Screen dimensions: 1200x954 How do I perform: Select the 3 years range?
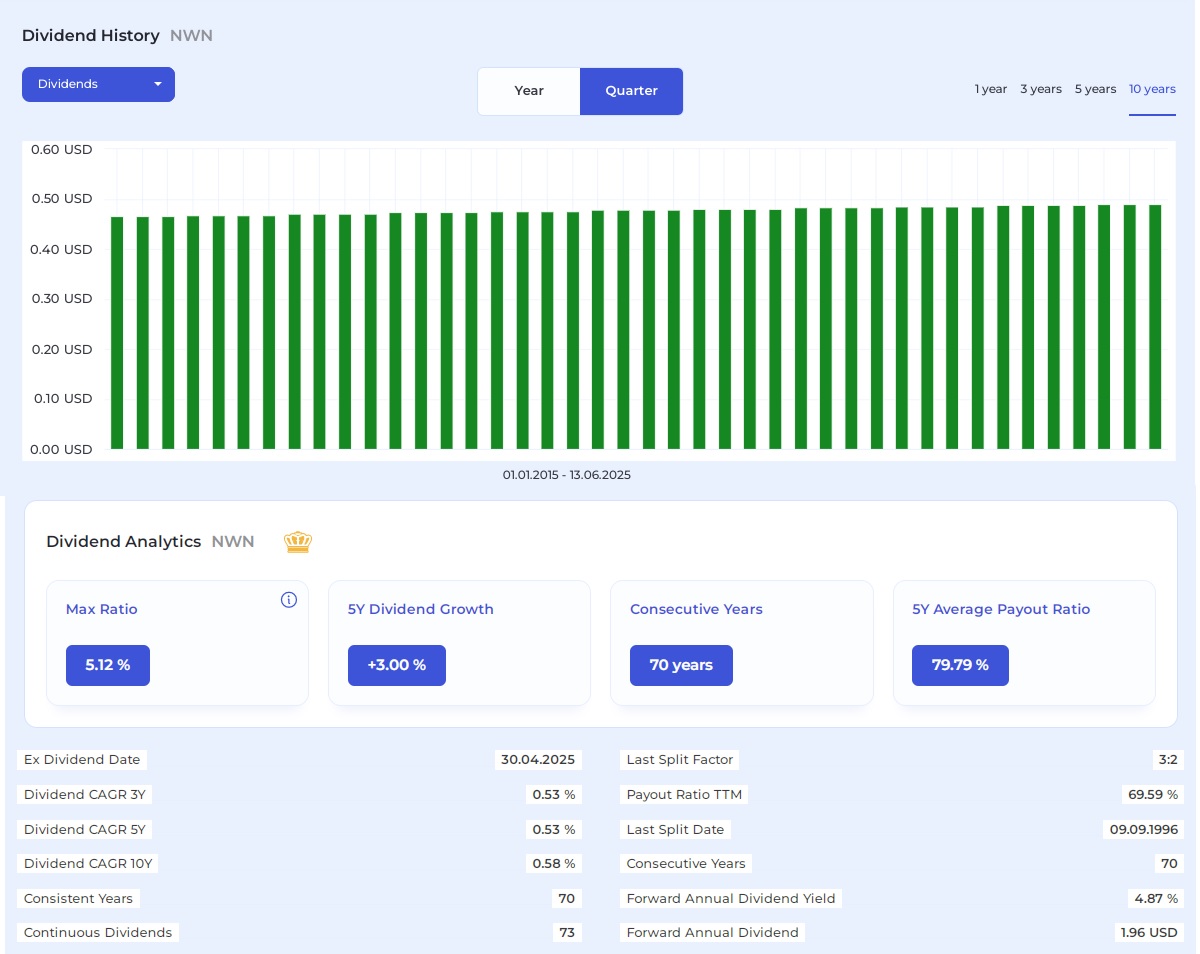pos(1041,89)
